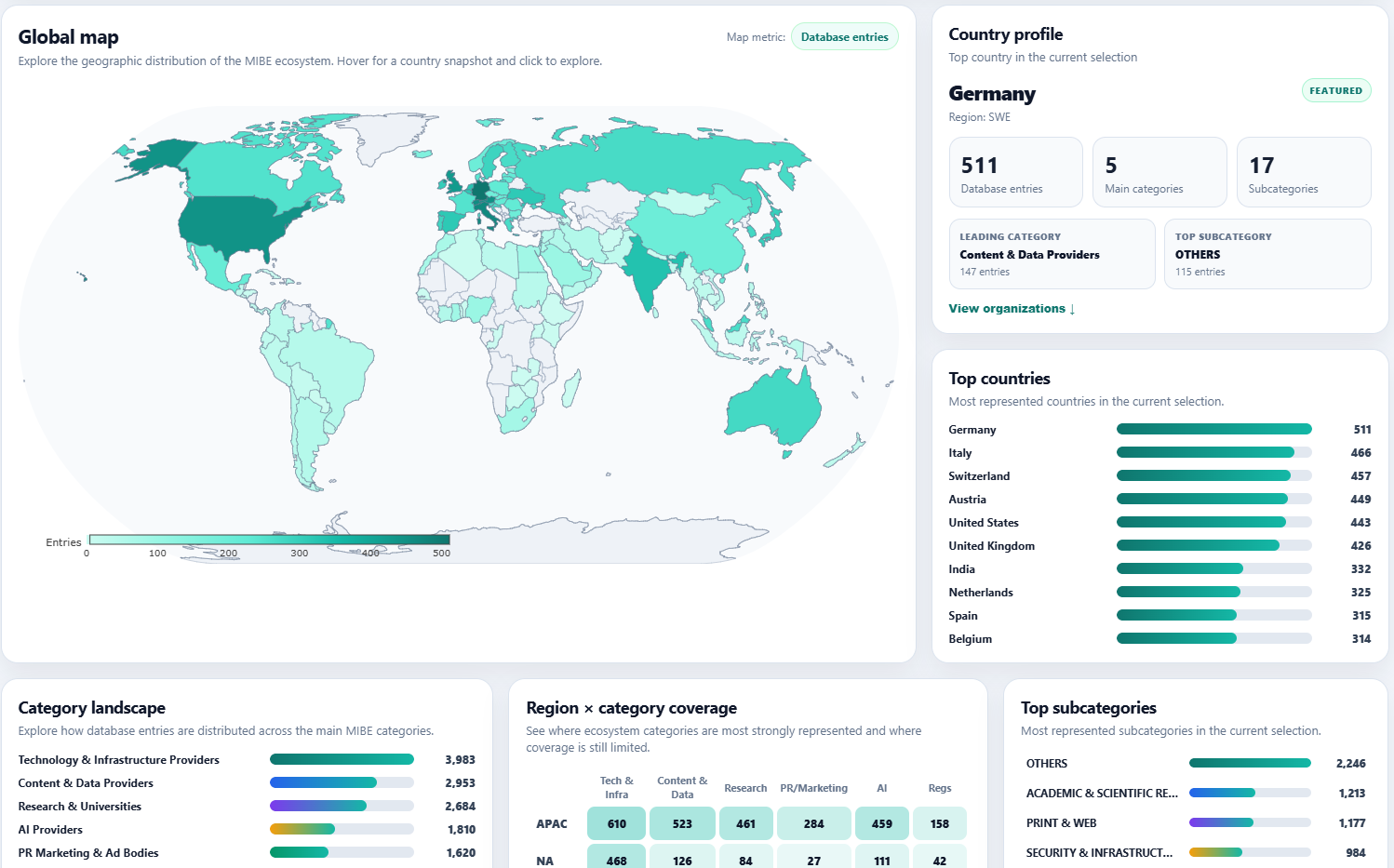
Task: Click the Germany progress bar in Top countries
Action: click(x=1214, y=429)
